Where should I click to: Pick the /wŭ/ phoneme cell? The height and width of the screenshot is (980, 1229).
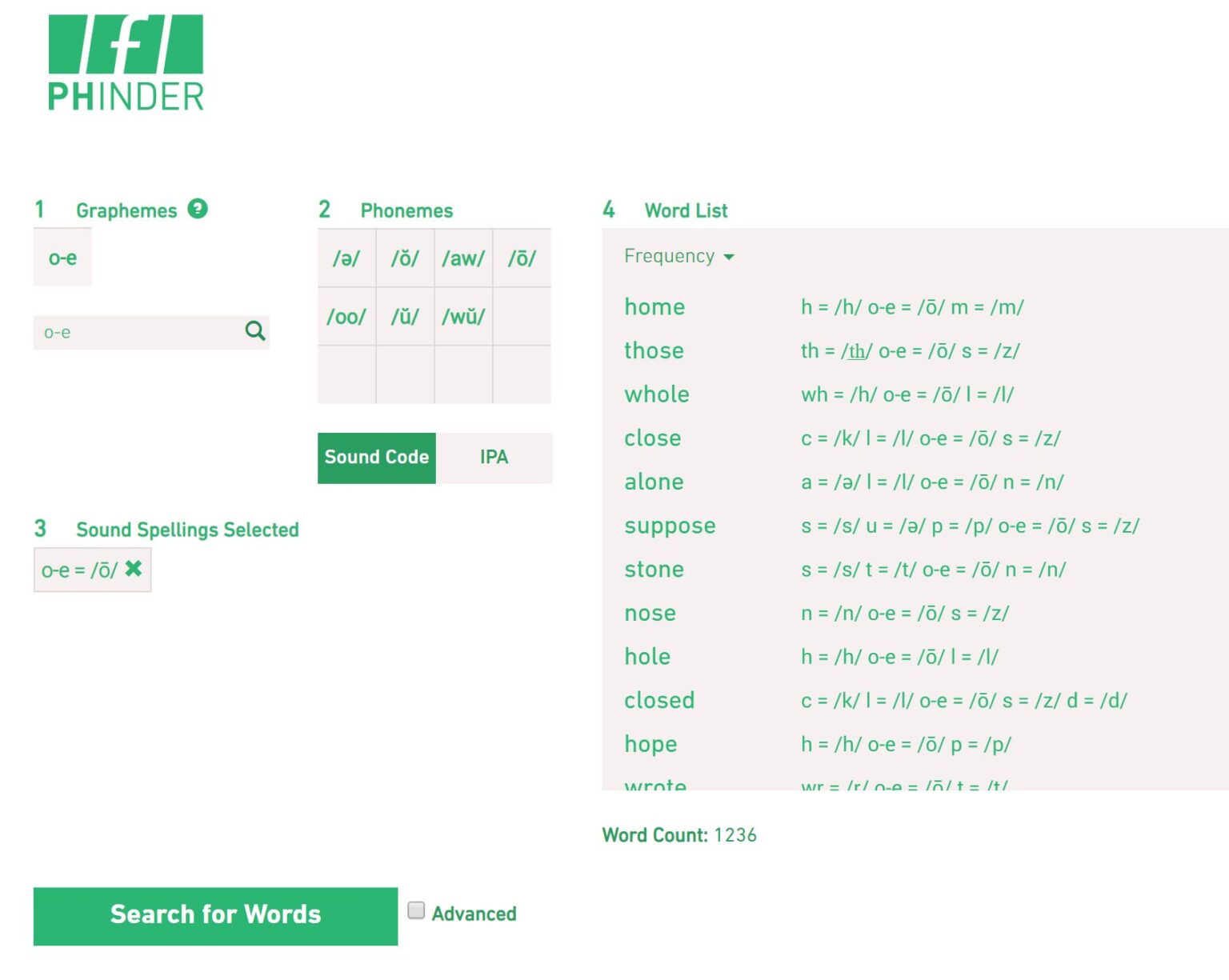(463, 317)
